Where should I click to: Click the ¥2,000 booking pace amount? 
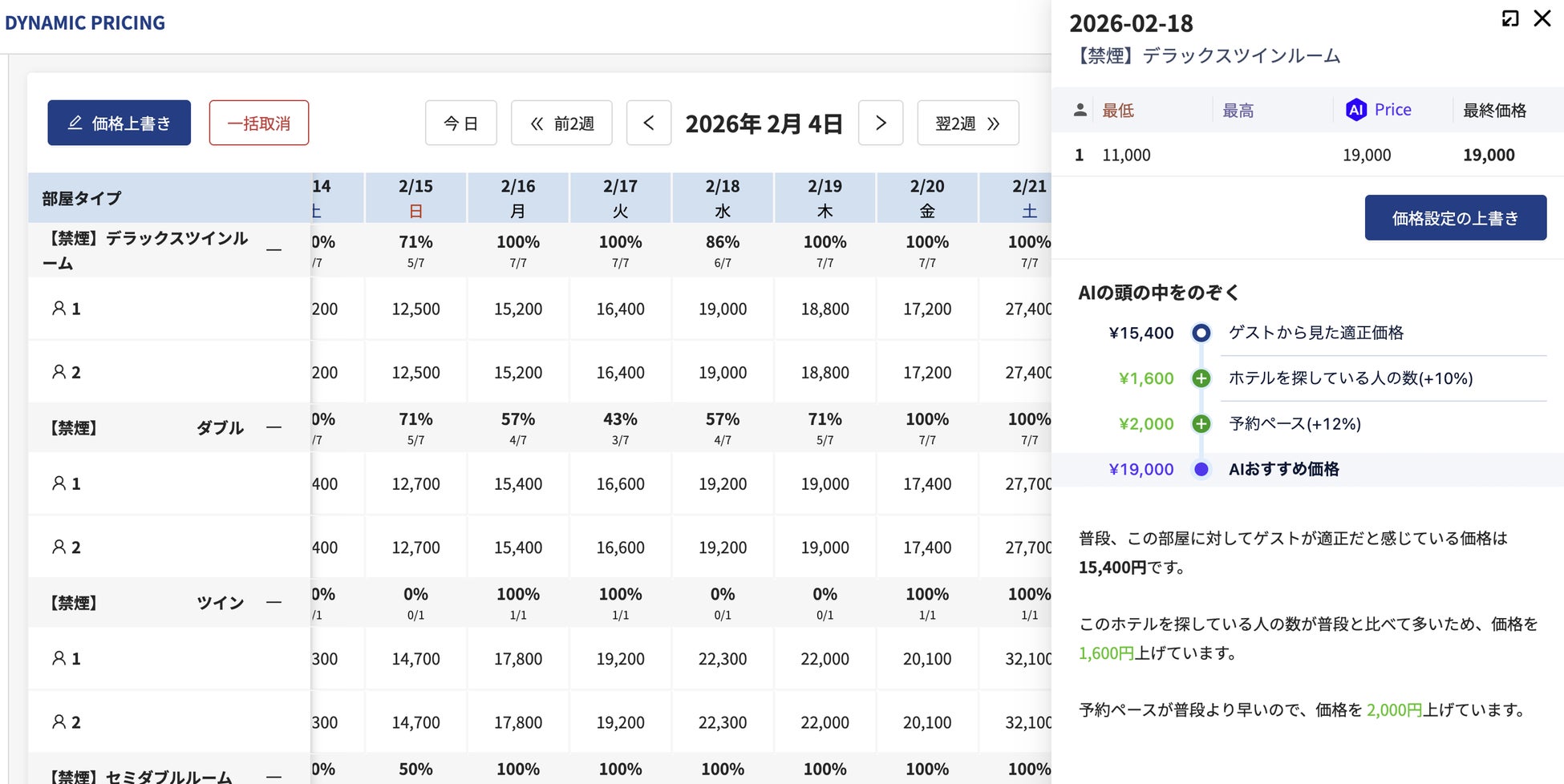pyautogui.click(x=1146, y=424)
